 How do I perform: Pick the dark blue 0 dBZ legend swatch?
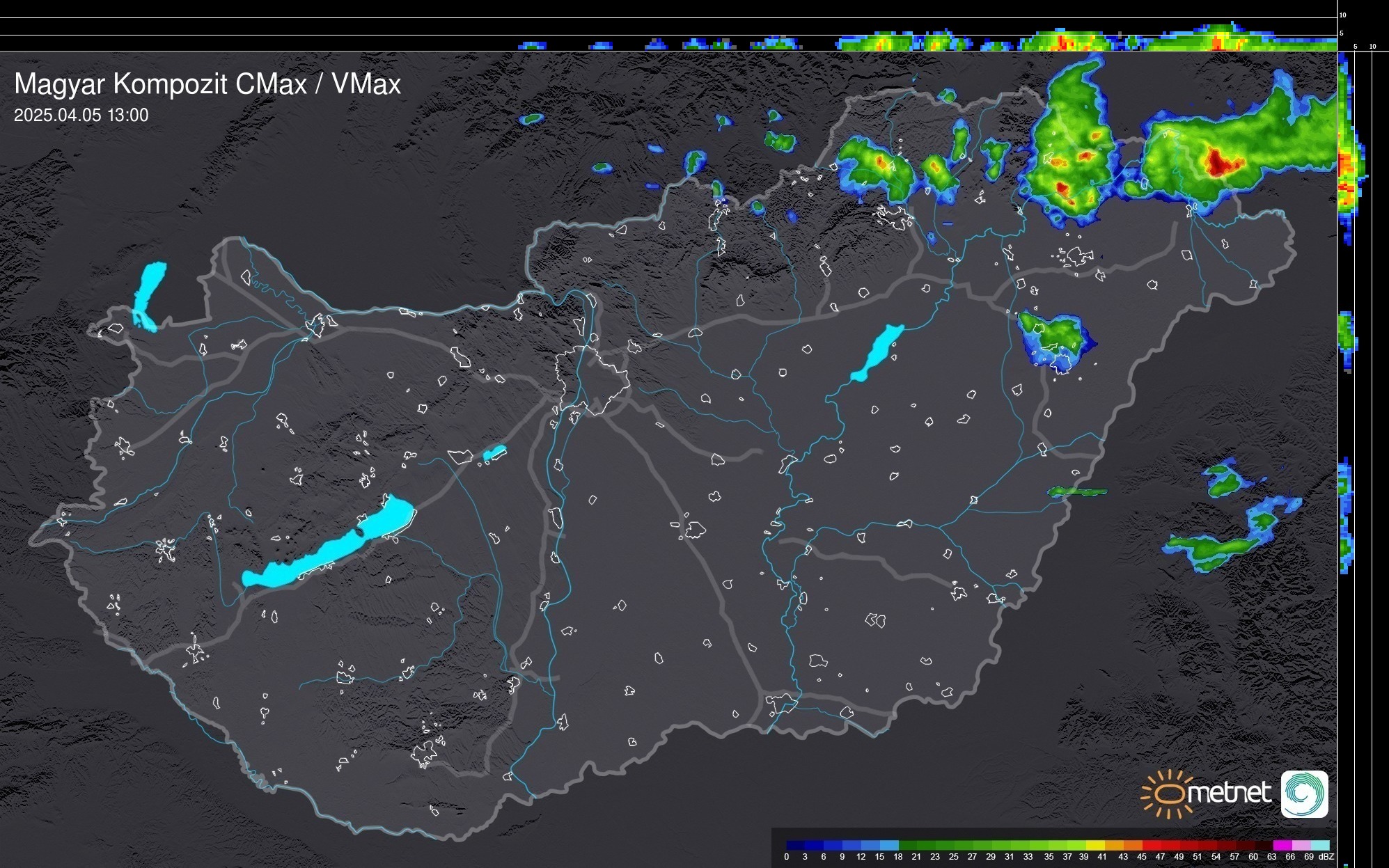coord(796,845)
